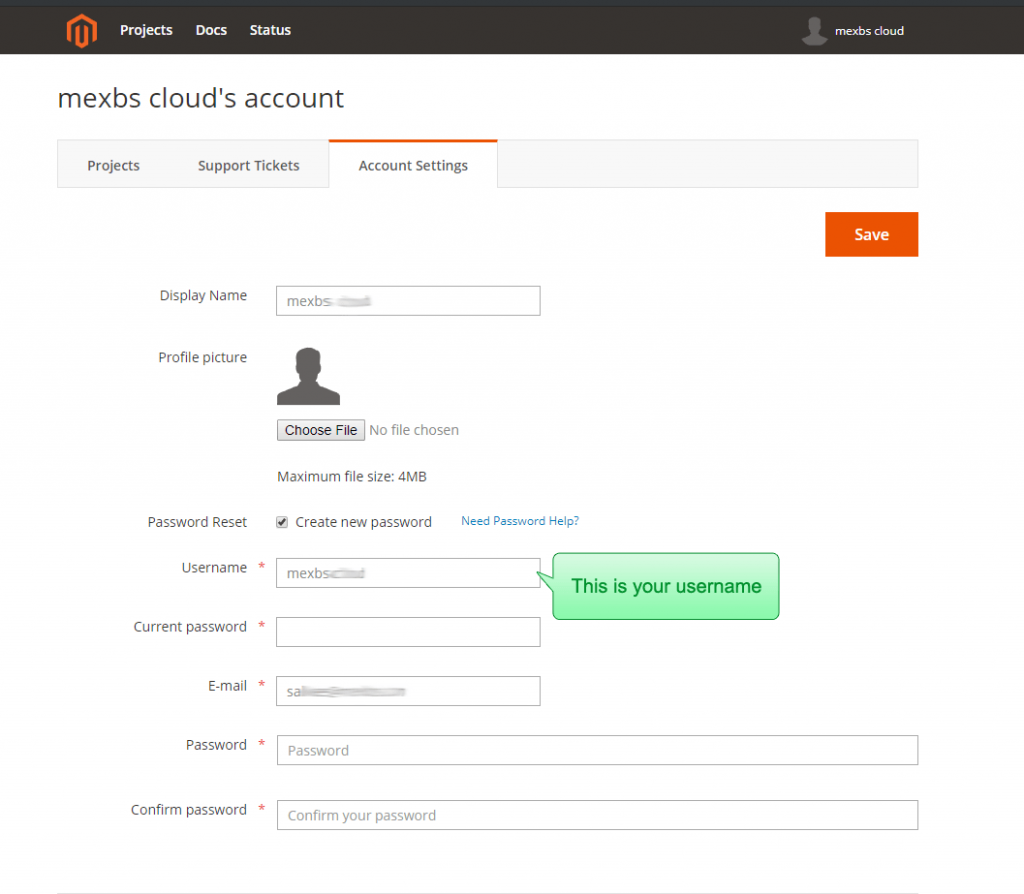Click the user avatar icon in header
Screen dimensions: 1024x894
pyautogui.click(x=814, y=31)
